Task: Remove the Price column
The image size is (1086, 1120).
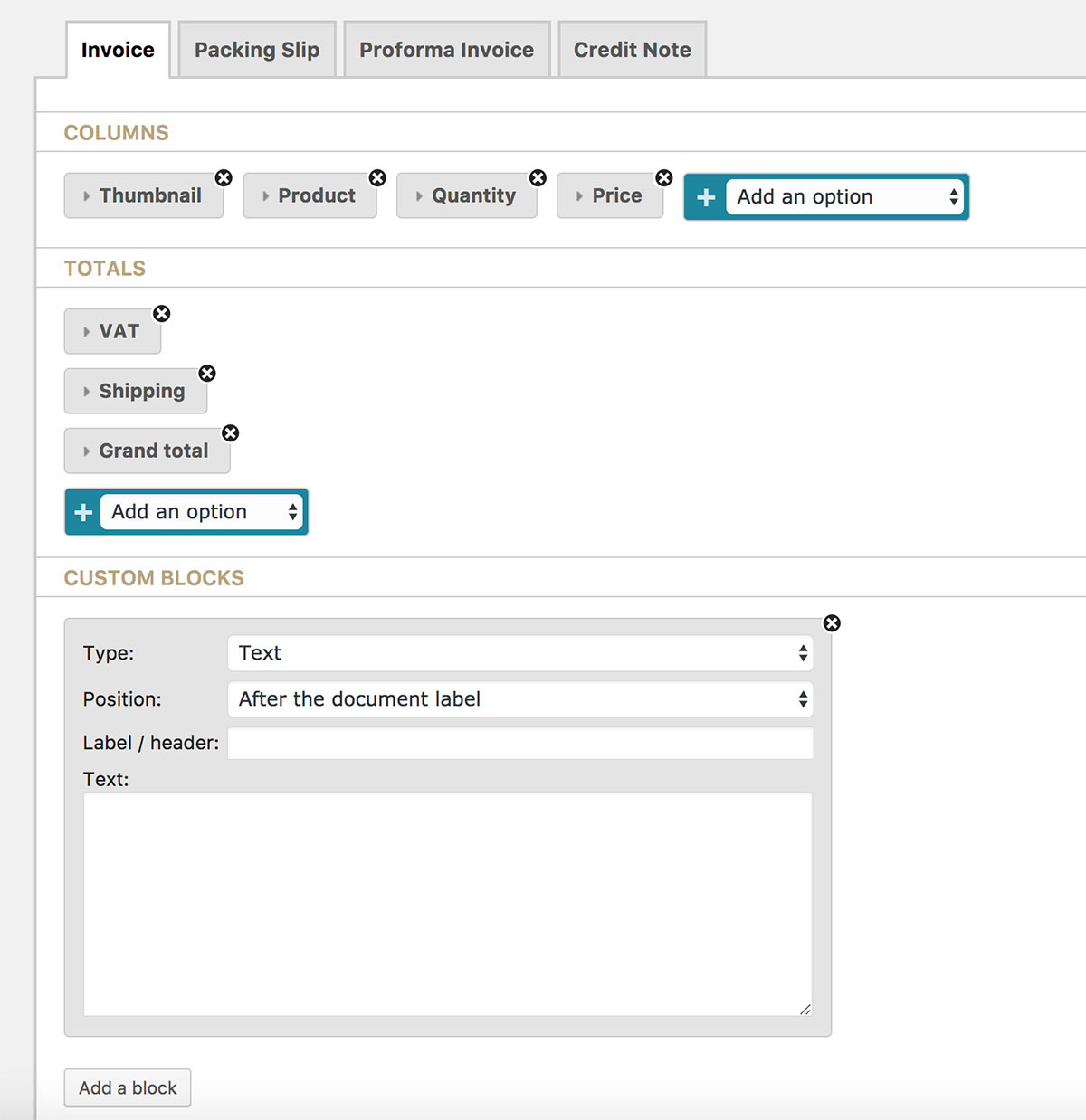Action: click(664, 178)
